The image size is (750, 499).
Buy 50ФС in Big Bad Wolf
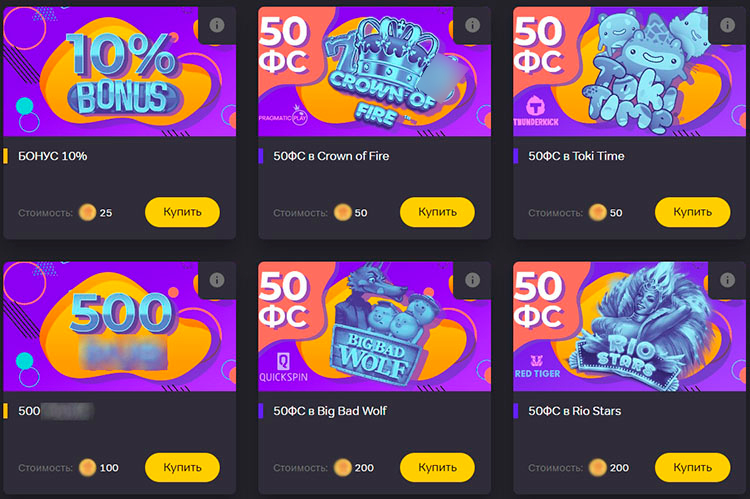click(437, 467)
